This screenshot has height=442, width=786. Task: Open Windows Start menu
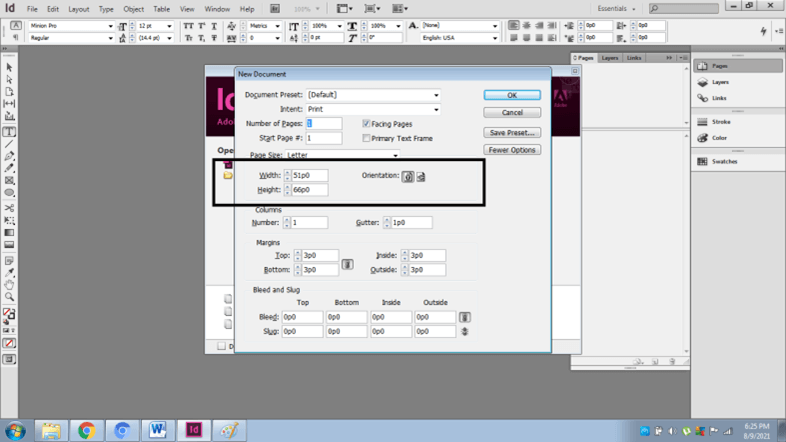[x=16, y=431]
